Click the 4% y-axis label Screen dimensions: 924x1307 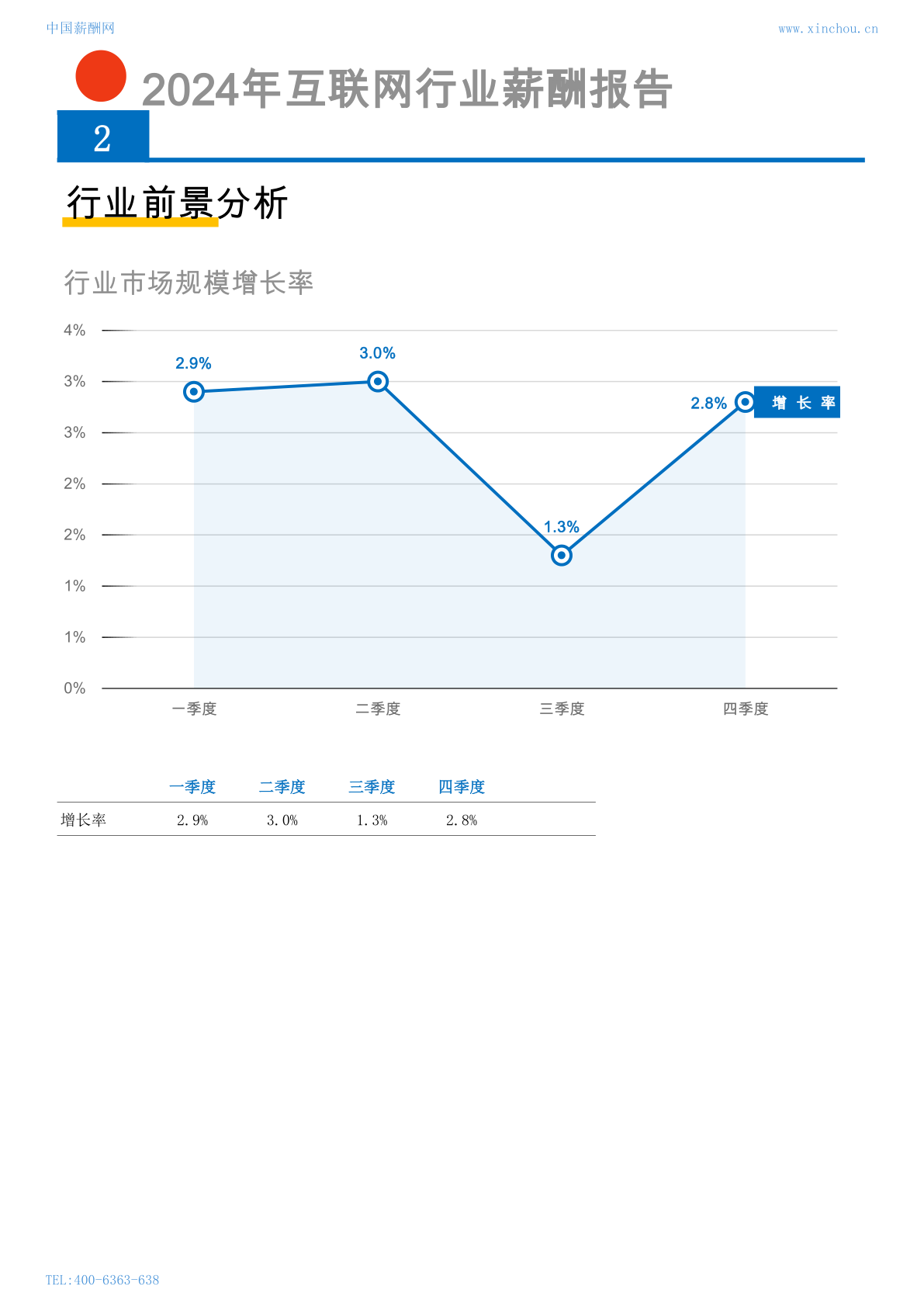[x=74, y=331]
